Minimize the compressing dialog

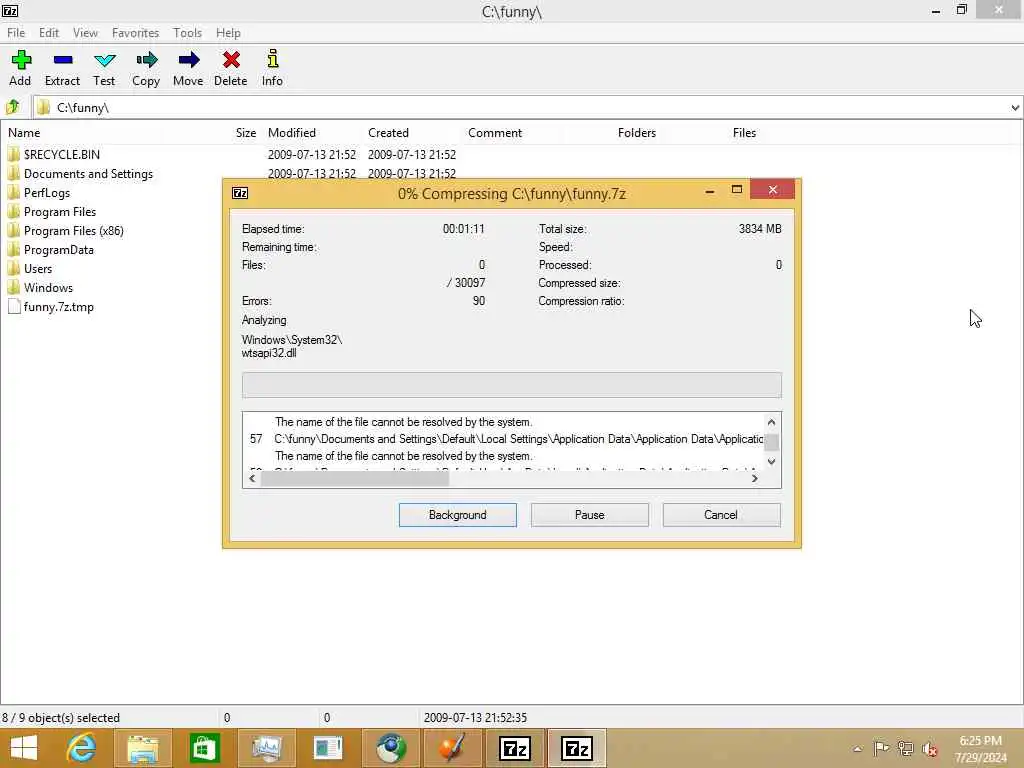pos(710,191)
